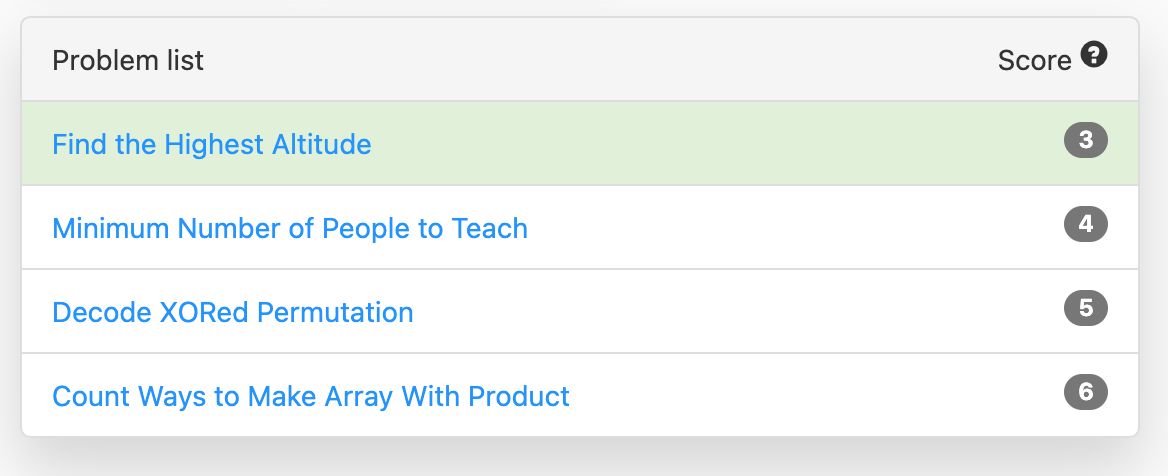Select the row containing the 4-point badge

580,227
